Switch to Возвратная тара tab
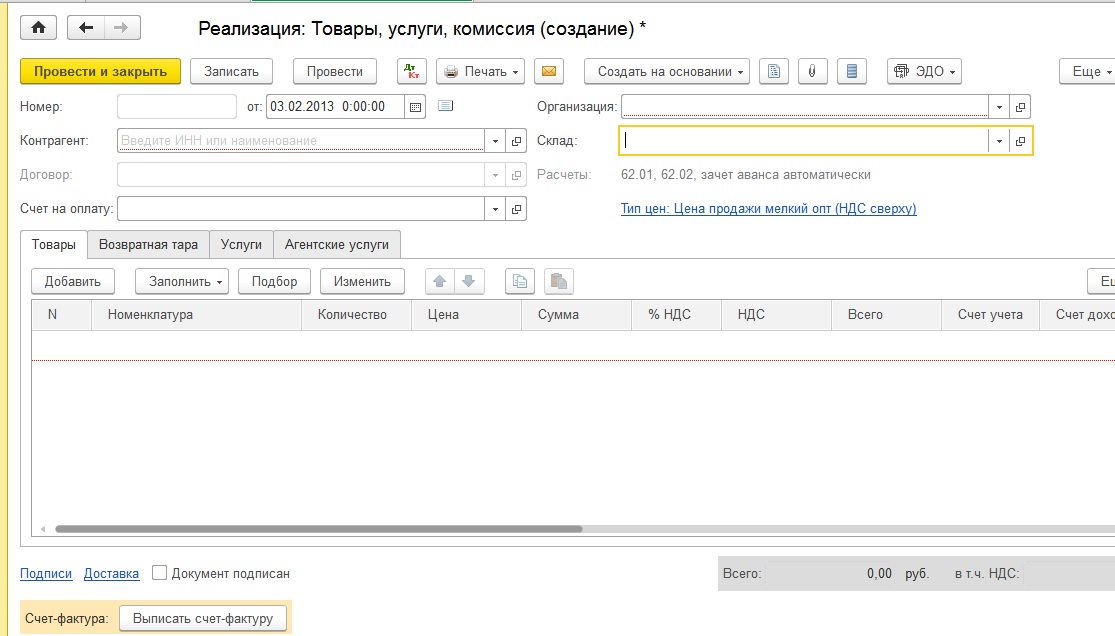The width and height of the screenshot is (1115, 636). [x=148, y=245]
